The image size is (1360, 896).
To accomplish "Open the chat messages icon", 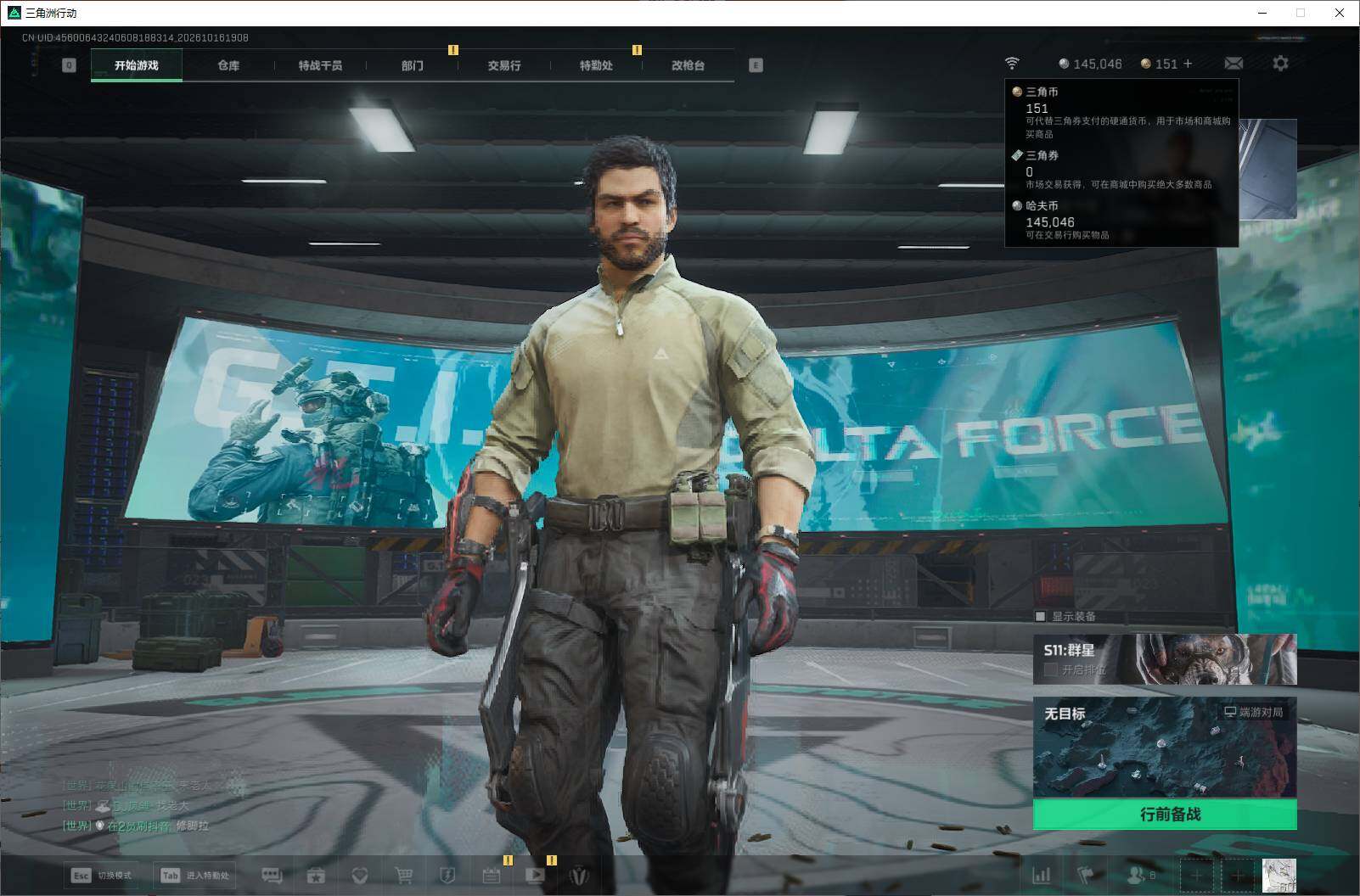I will point(272,875).
